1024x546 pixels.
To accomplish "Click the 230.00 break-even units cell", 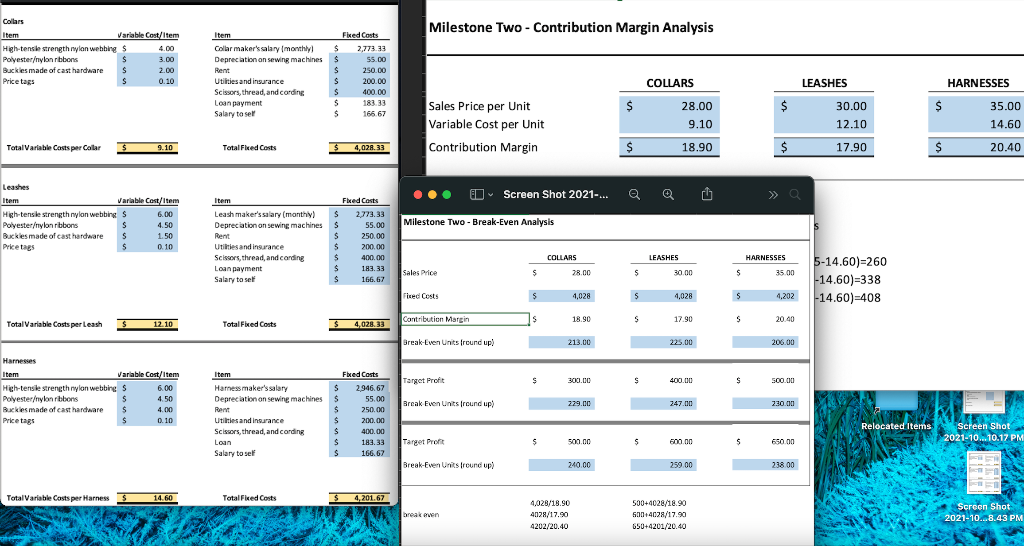I will pos(765,404).
